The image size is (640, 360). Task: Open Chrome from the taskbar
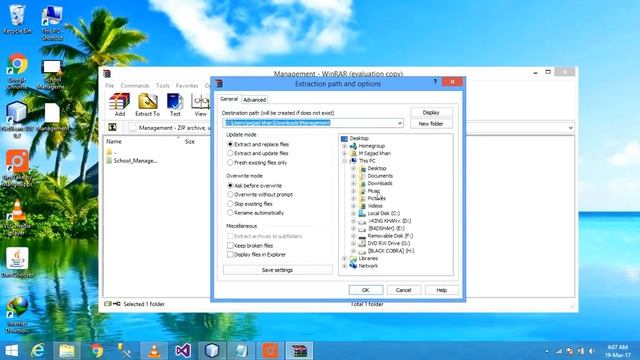click(97, 351)
